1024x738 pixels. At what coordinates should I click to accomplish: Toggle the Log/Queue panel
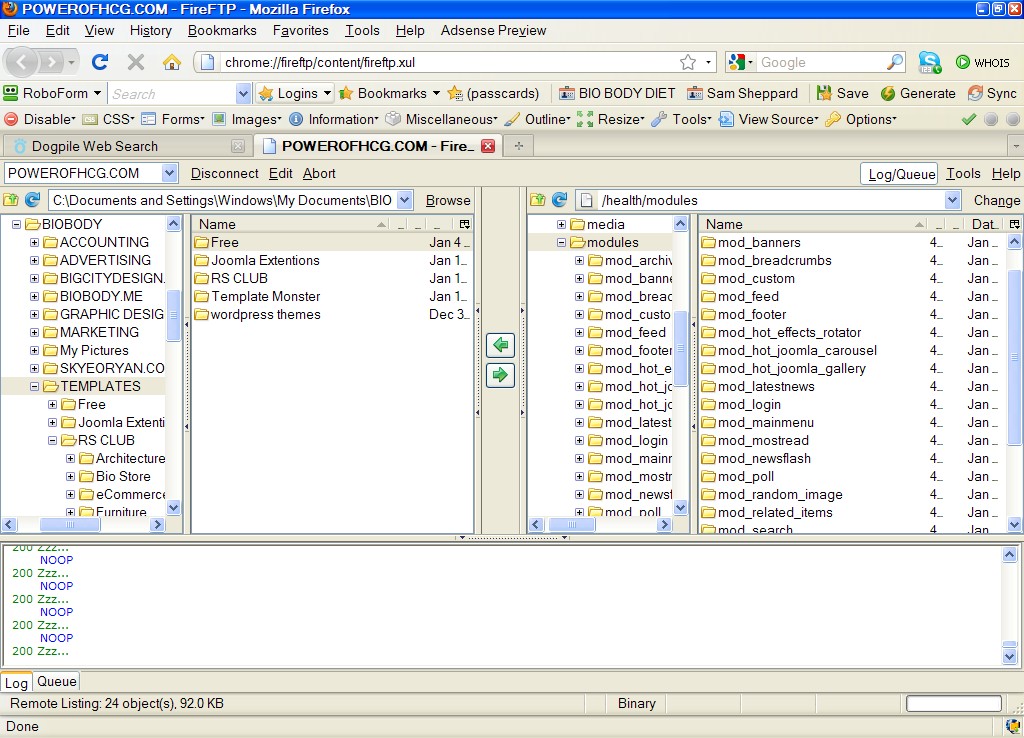901,174
